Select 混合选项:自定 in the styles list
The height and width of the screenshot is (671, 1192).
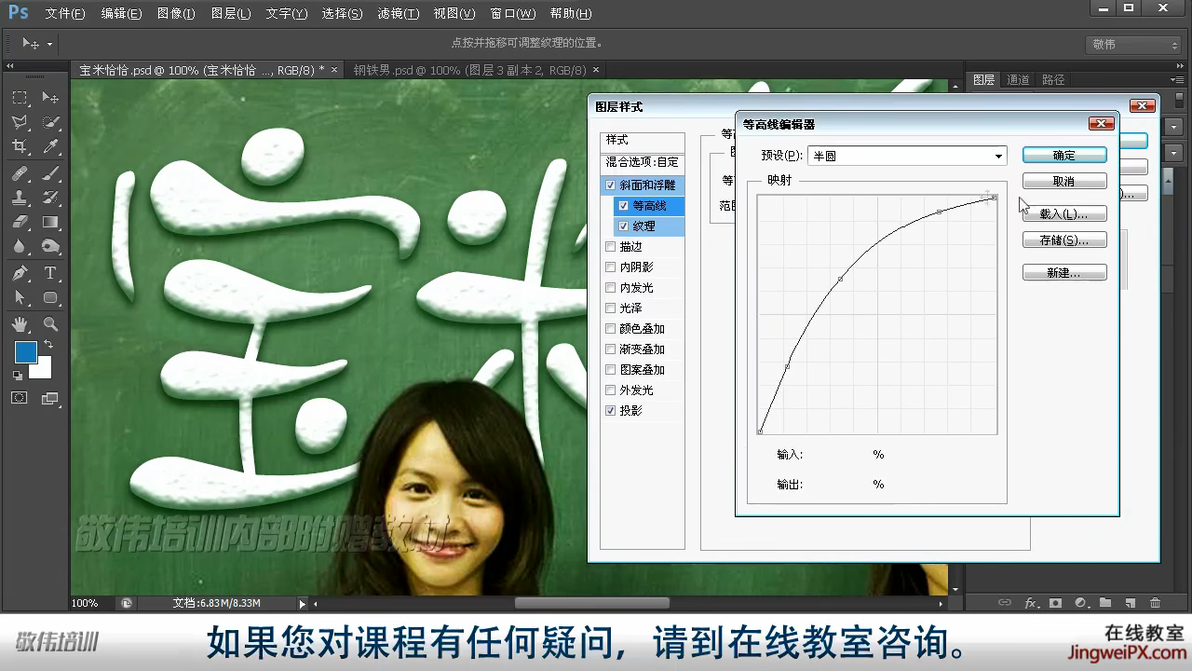tap(642, 162)
